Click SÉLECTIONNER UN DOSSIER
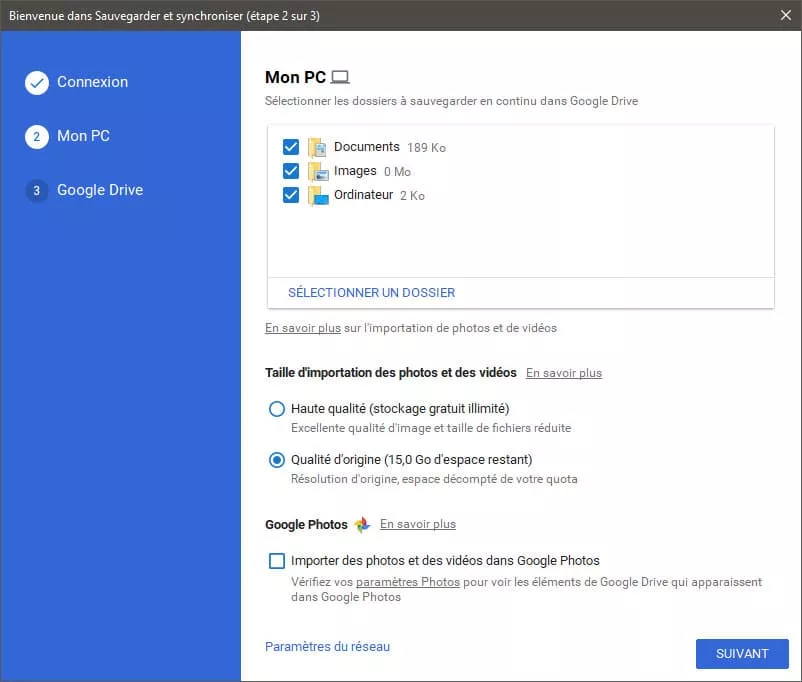The image size is (802, 682). 371,293
